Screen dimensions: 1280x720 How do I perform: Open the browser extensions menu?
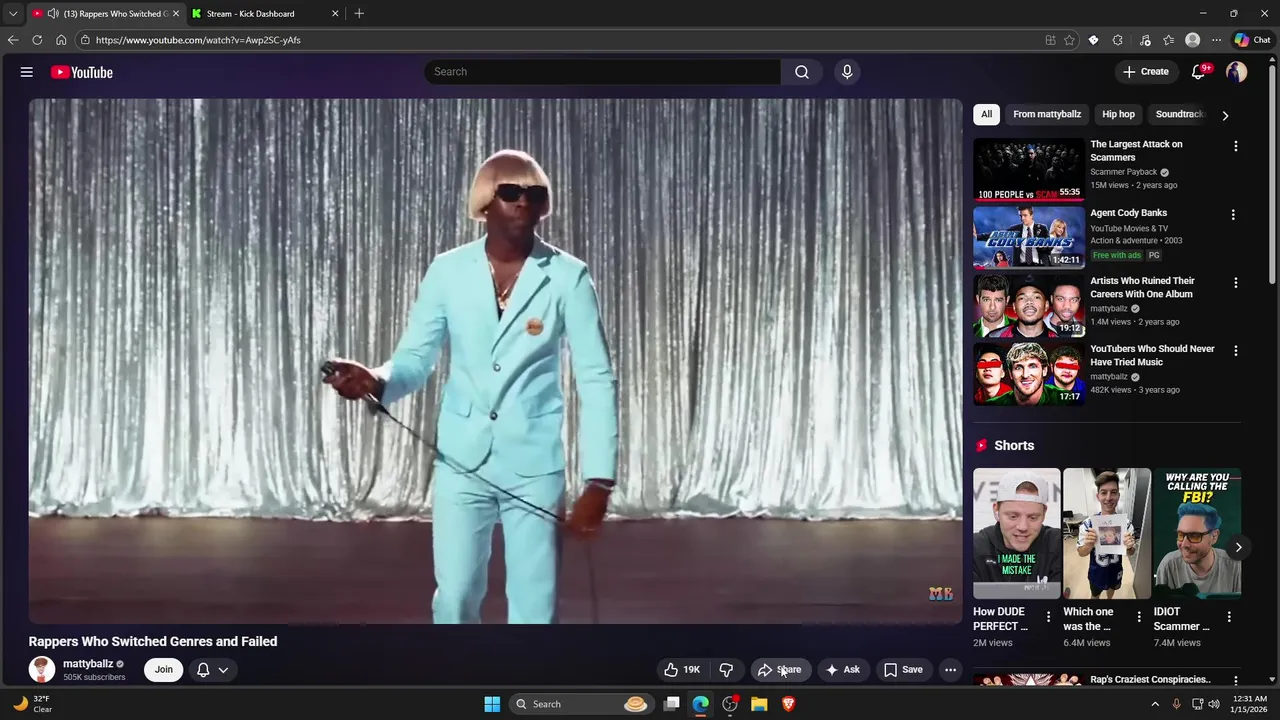[x=1118, y=40]
